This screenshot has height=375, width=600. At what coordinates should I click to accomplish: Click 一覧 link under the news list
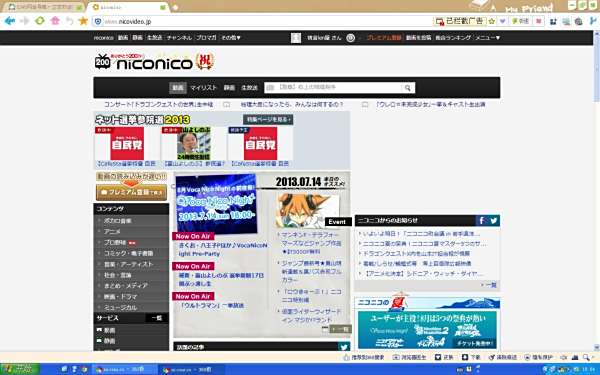(x=489, y=285)
